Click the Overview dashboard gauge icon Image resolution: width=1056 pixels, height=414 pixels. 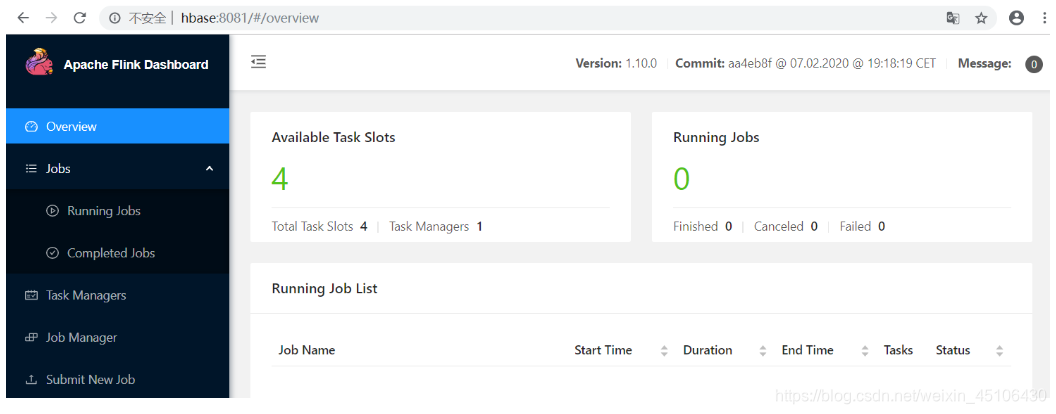point(31,127)
